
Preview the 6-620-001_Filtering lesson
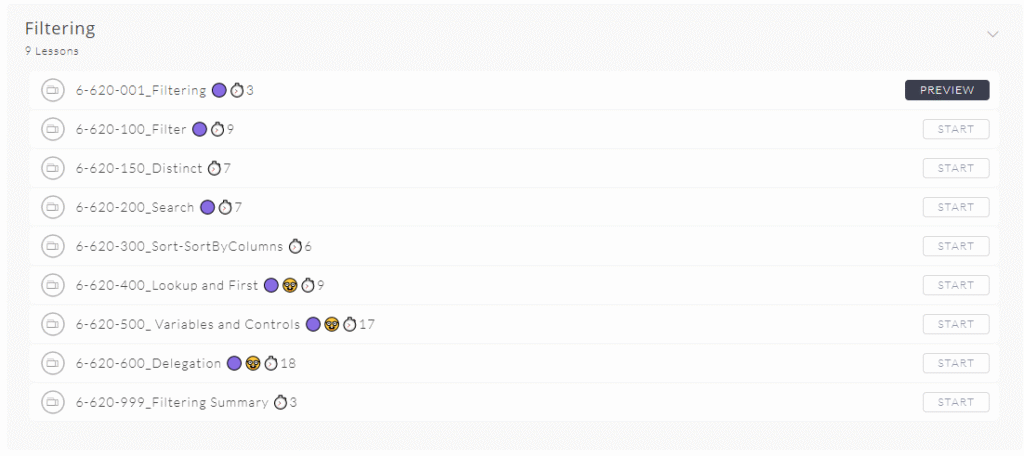[947, 90]
